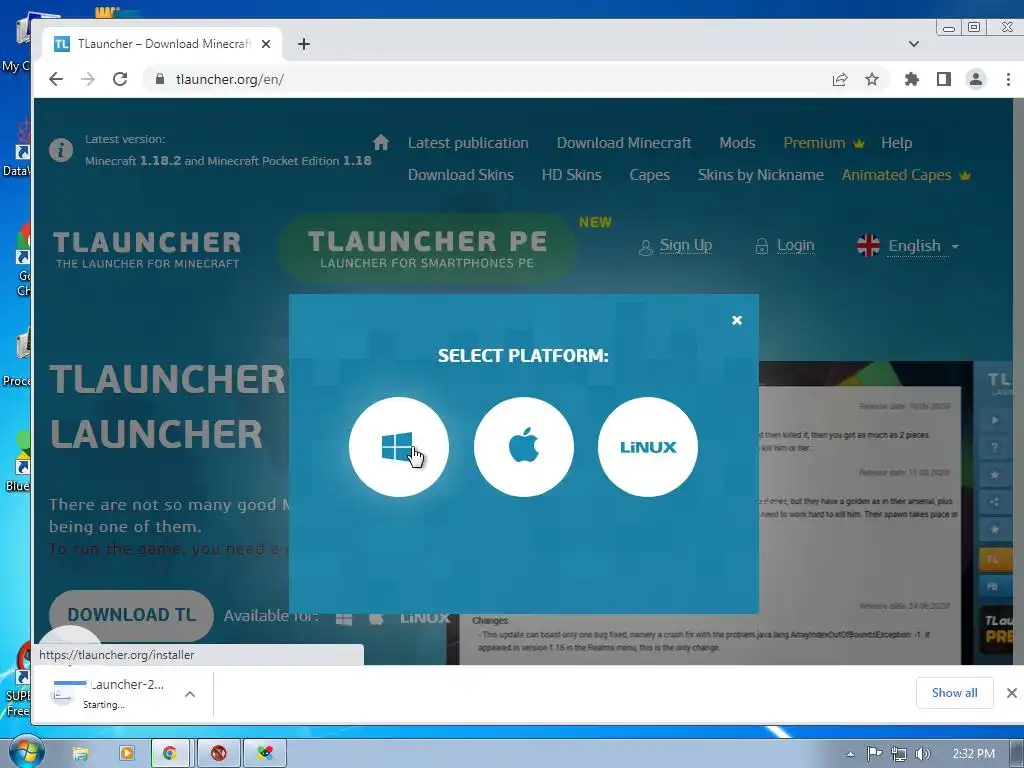Open Download Minecraft menu item
This screenshot has height=768, width=1024.
624,143
